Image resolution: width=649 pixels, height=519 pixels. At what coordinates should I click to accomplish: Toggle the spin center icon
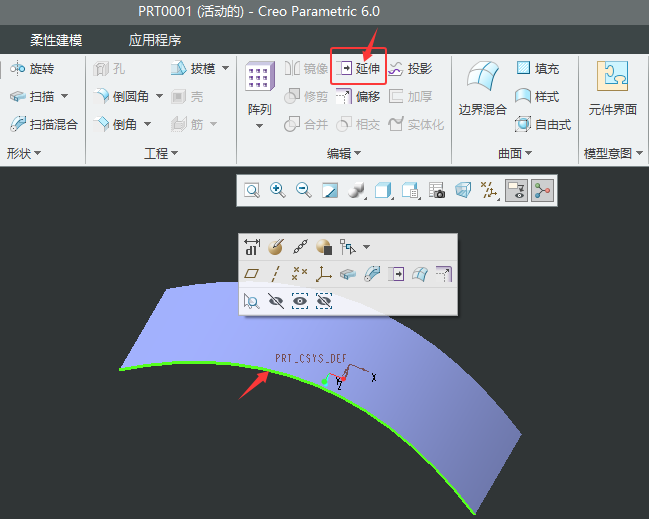coord(542,191)
